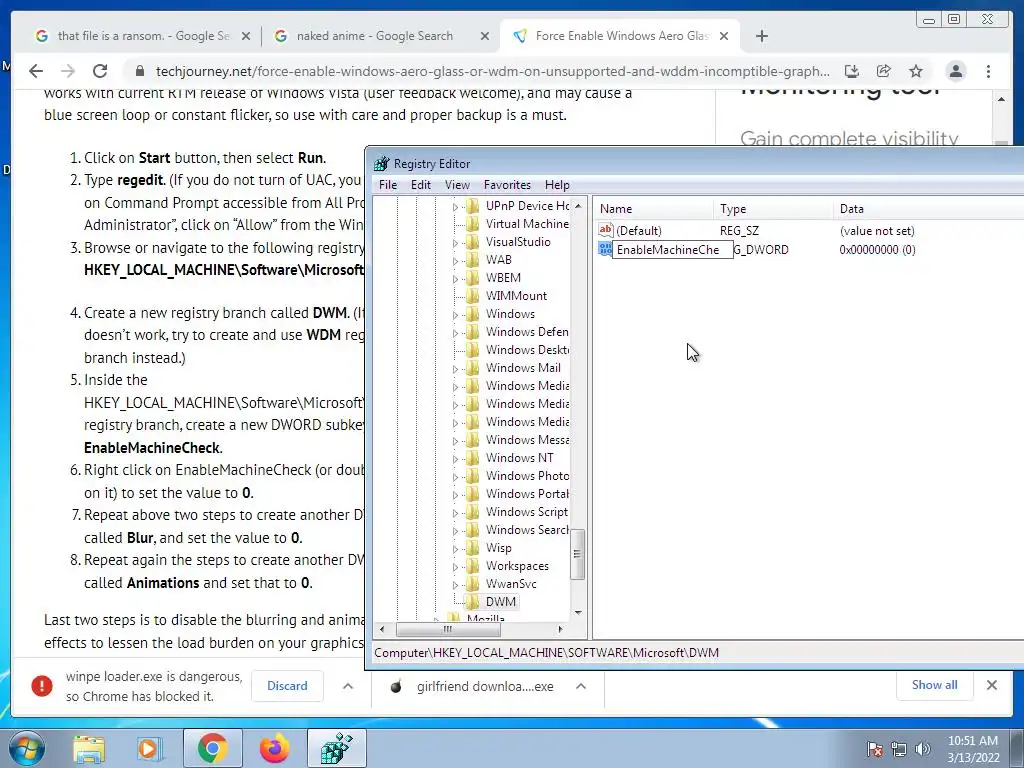
Task: Expand the WAB registry key
Action: pos(455,261)
